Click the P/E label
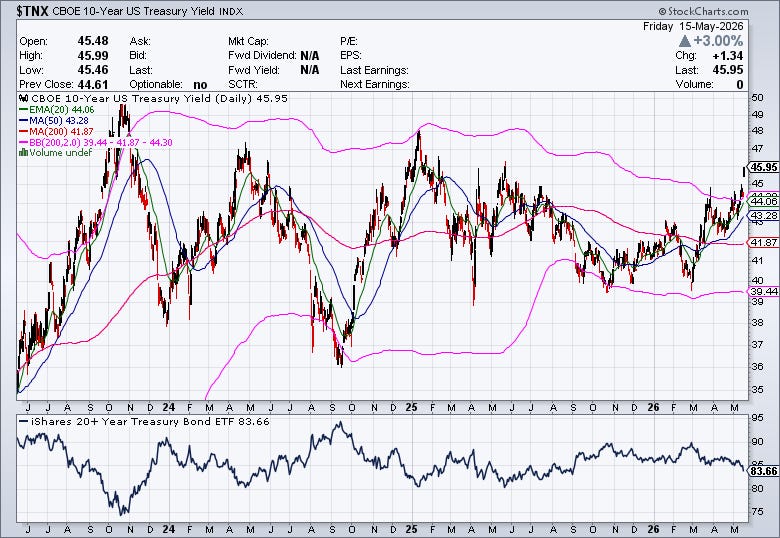The image size is (780, 538). pyautogui.click(x=349, y=41)
